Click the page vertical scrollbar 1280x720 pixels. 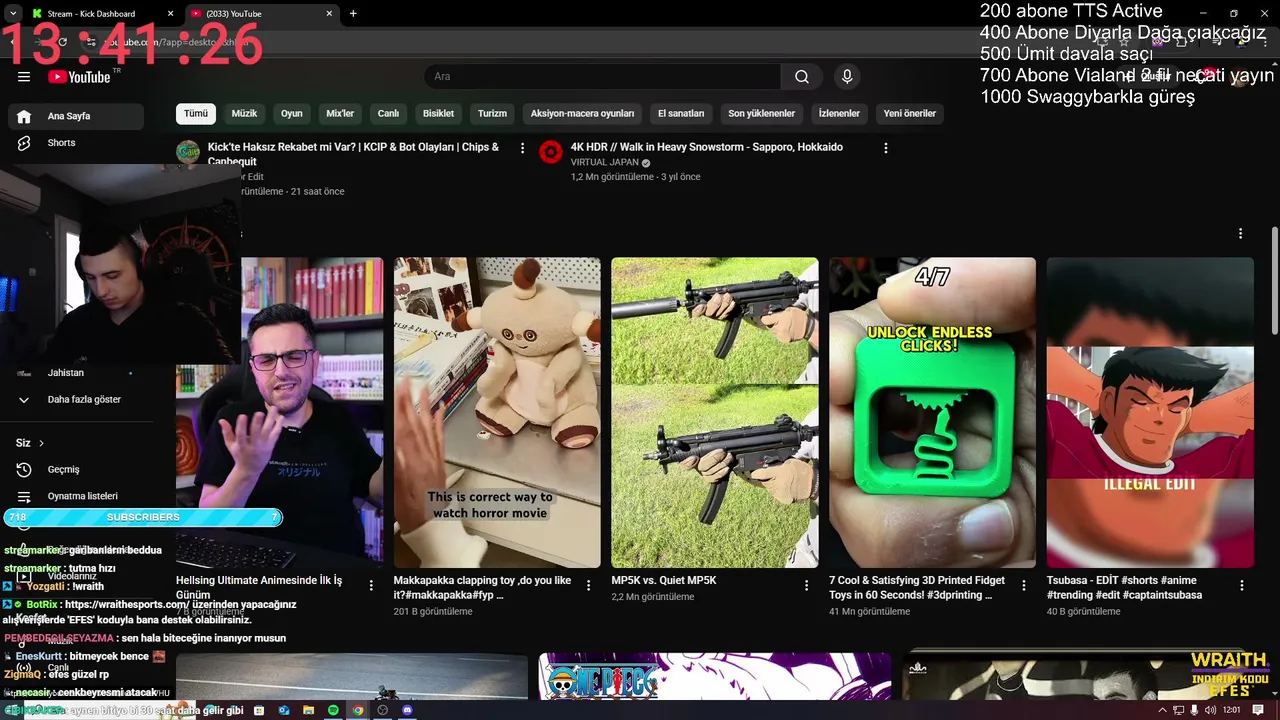(1274, 281)
